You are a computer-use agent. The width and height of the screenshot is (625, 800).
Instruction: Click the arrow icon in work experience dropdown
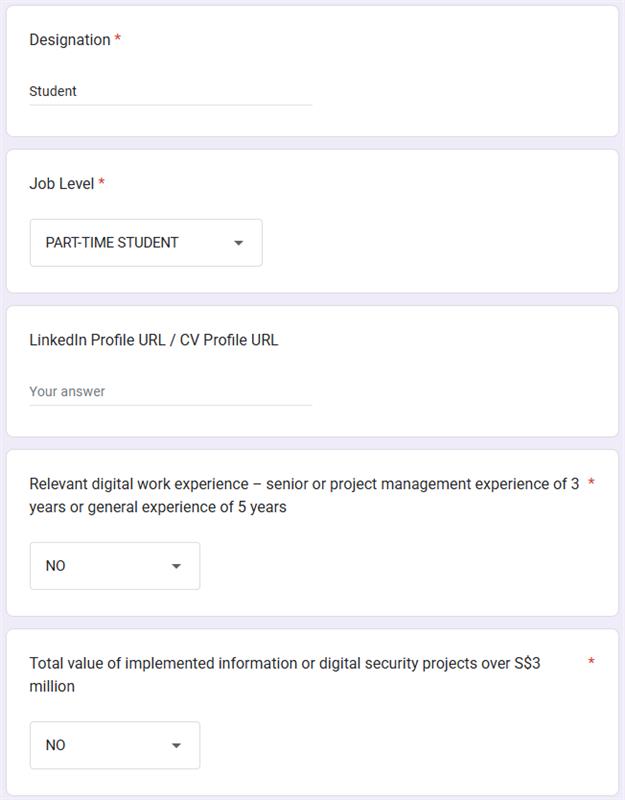[176, 566]
